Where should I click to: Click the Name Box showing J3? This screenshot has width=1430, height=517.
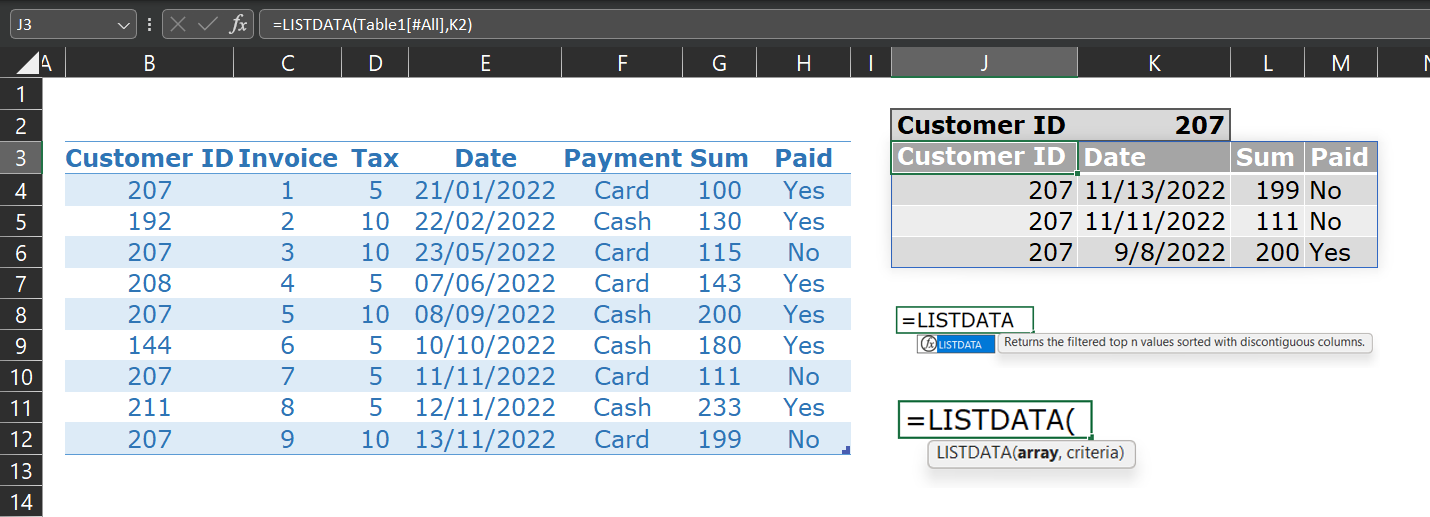point(72,25)
